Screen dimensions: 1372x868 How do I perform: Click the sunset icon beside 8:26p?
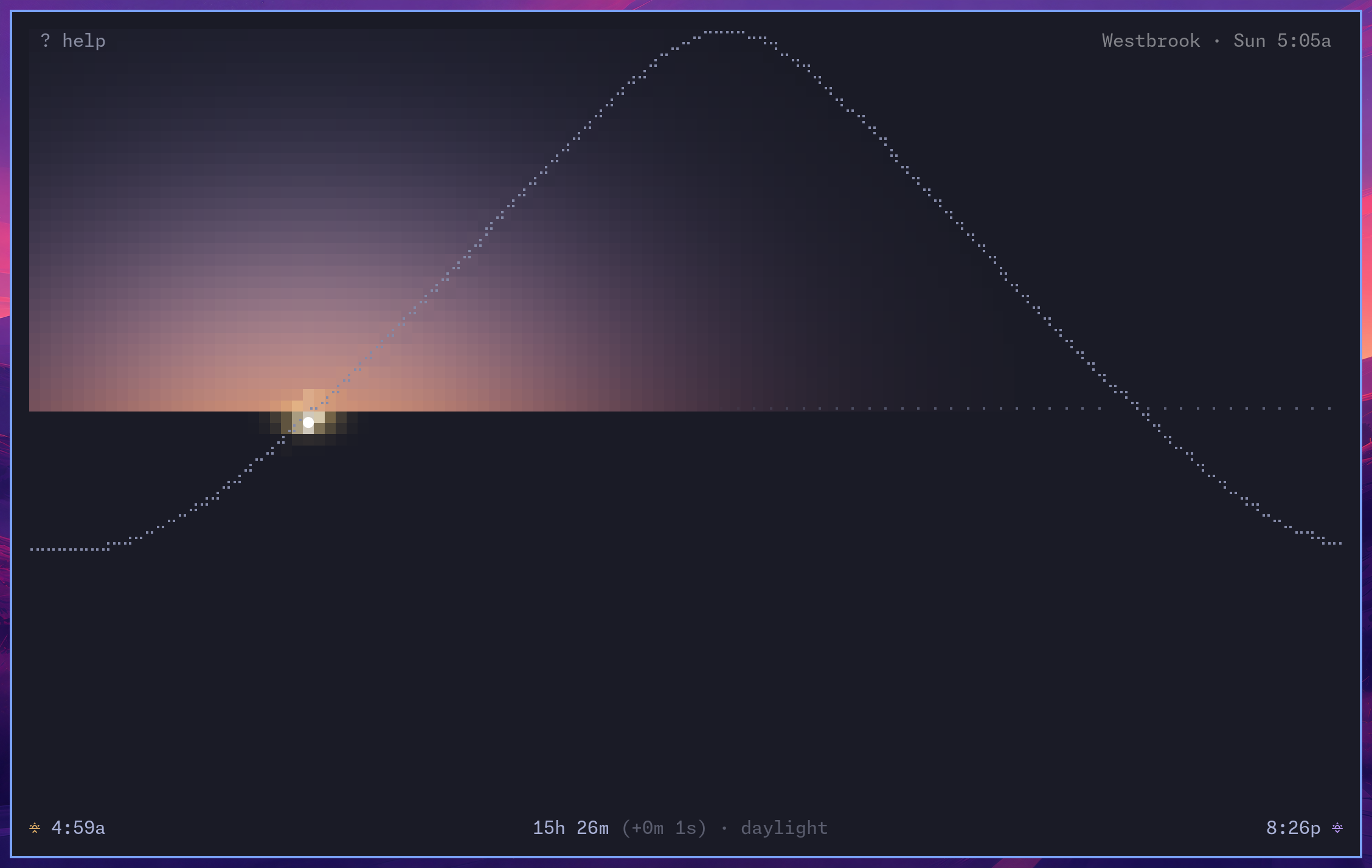[1337, 828]
